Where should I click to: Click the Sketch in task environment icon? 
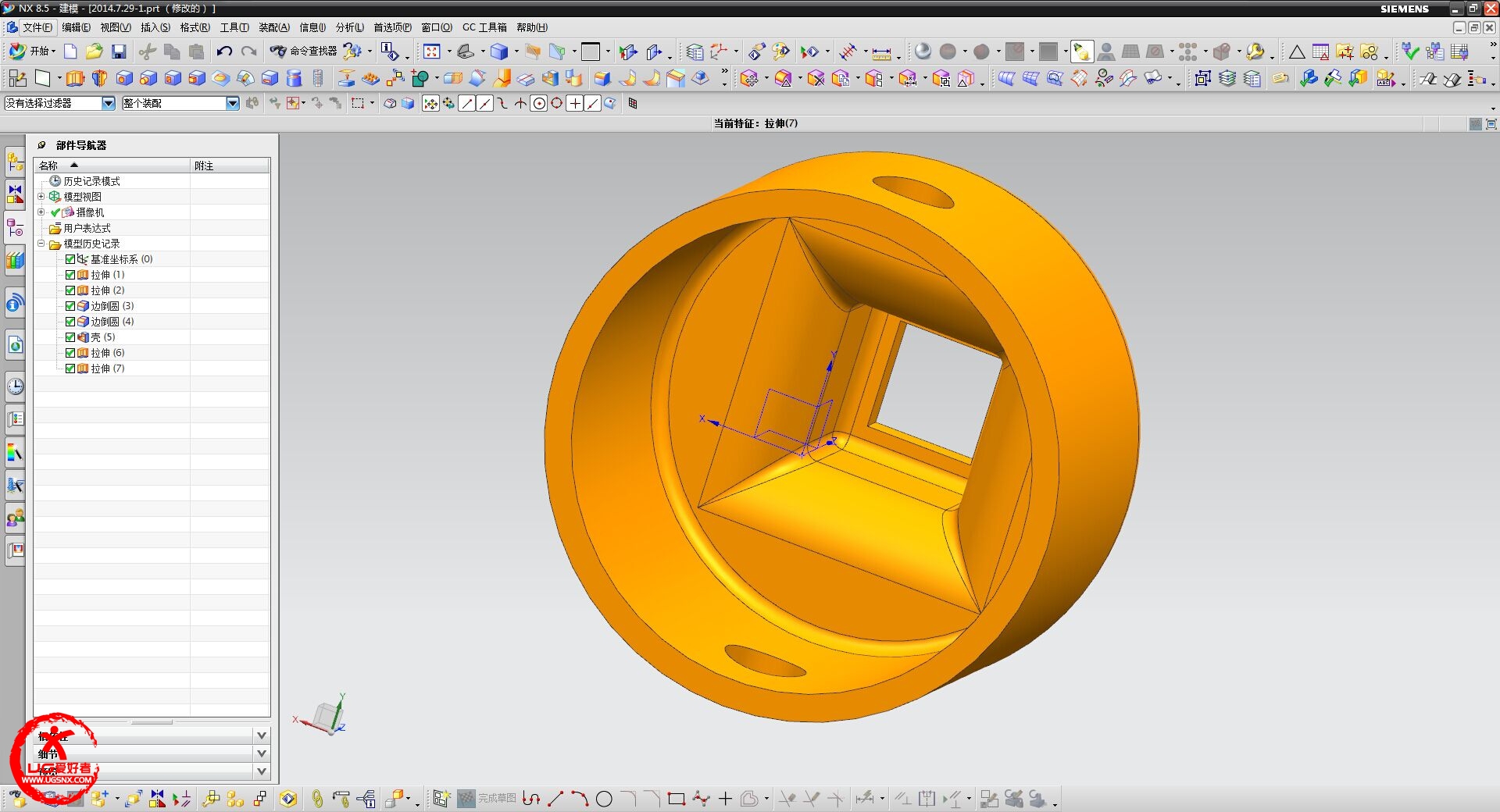pyautogui.click(x=17, y=78)
